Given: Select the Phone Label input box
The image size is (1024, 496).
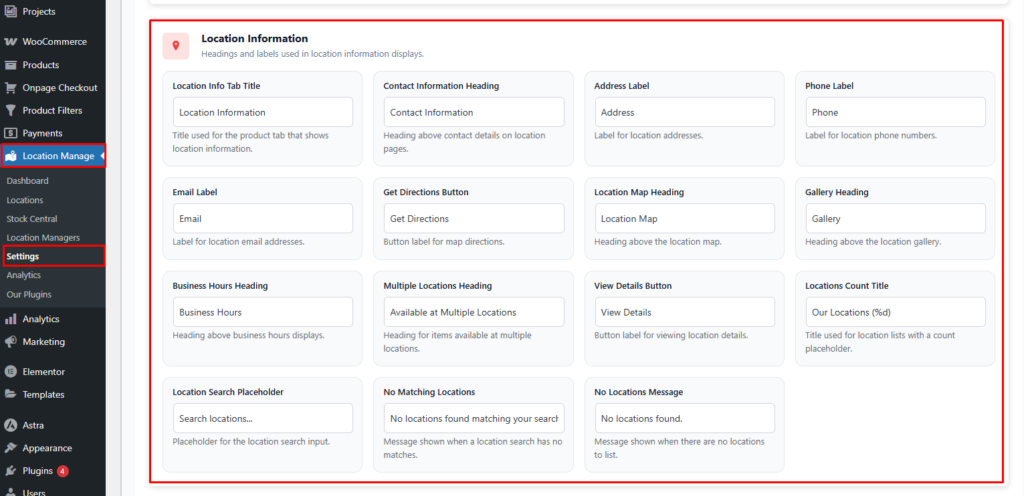Looking at the screenshot, I should (895, 113).
